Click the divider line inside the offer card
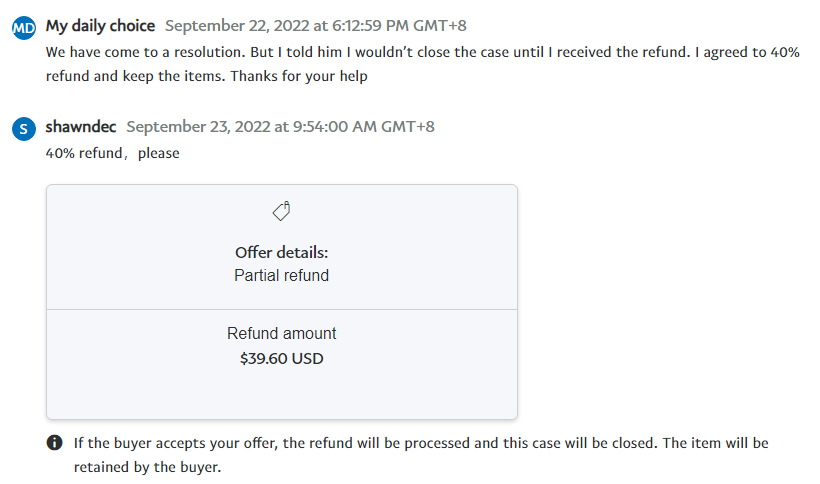 (281, 309)
